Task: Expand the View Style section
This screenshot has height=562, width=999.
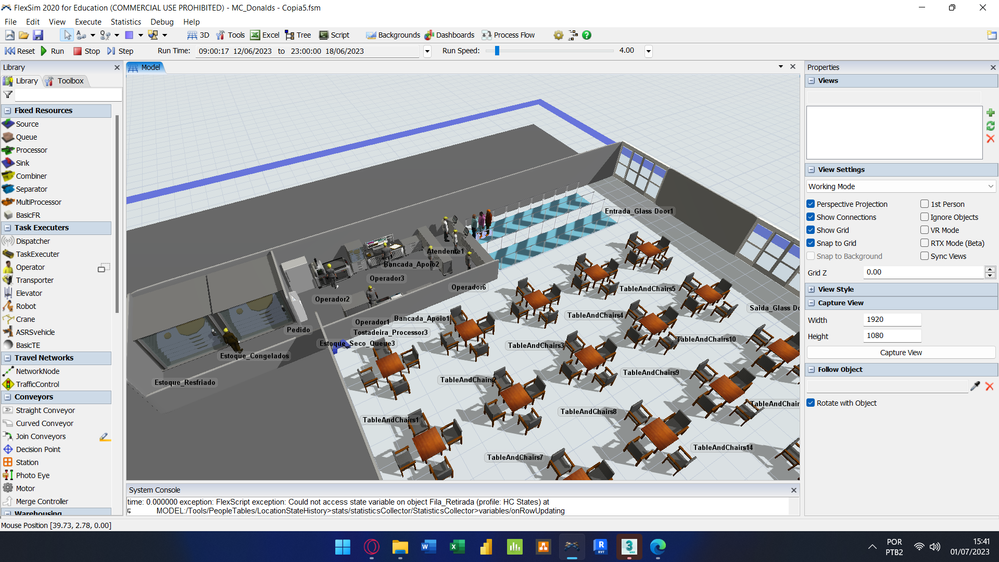Action: (x=811, y=289)
